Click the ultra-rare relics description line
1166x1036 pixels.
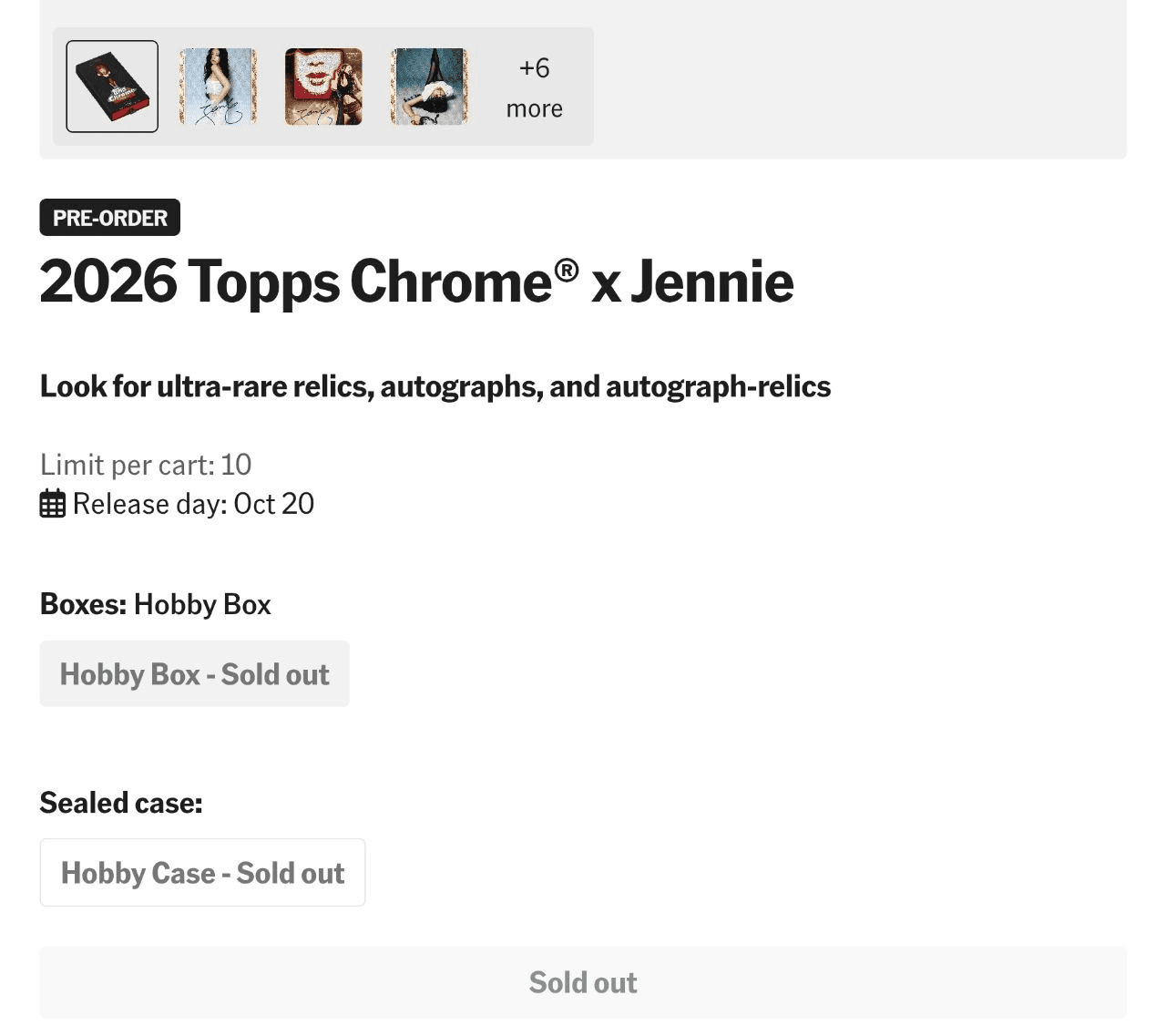click(x=435, y=386)
